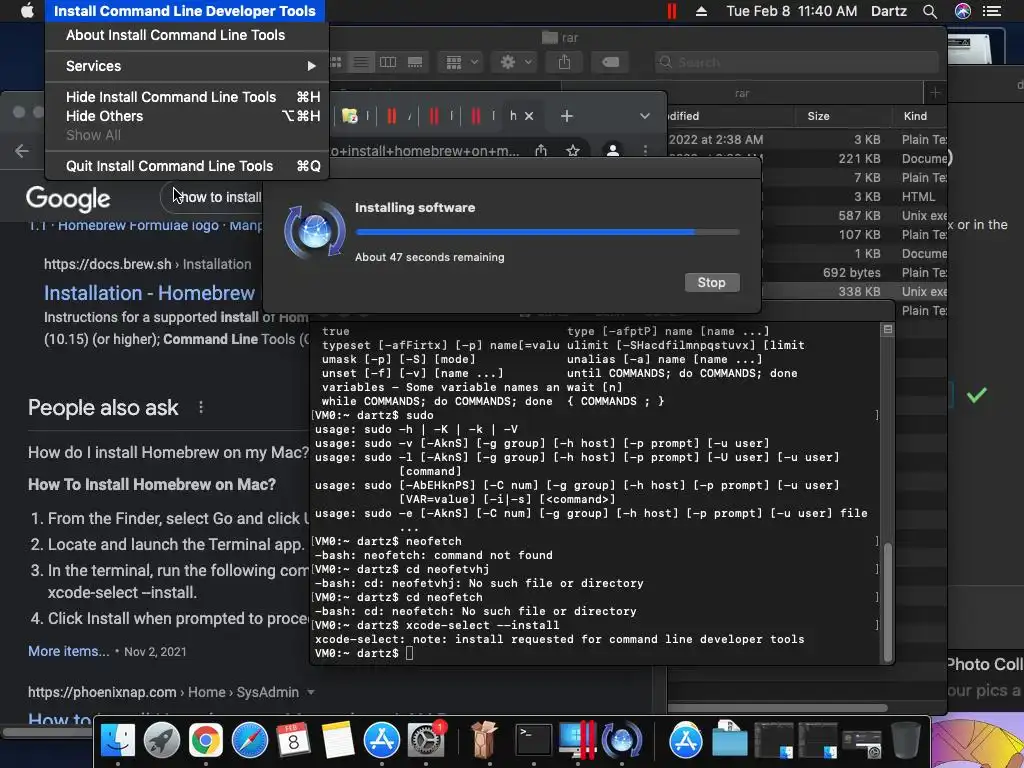
Task: Switch Finder to gallery view
Action: click(x=415, y=62)
